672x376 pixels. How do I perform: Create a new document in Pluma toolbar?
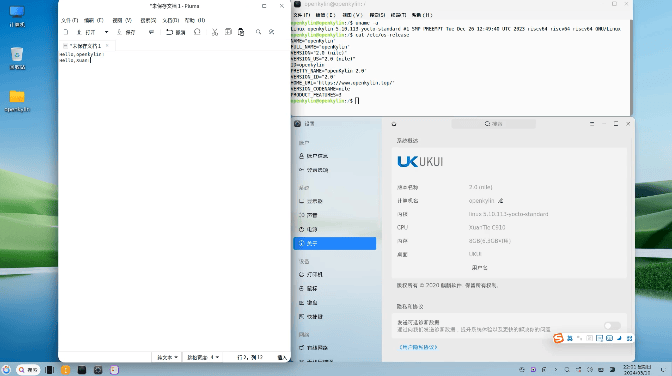(x=66, y=32)
